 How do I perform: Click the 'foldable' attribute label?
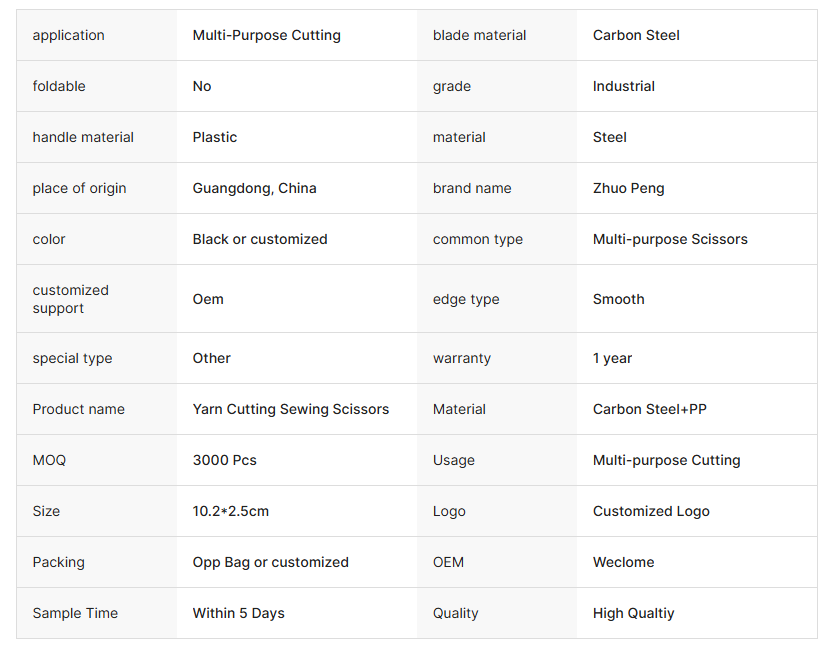59,86
